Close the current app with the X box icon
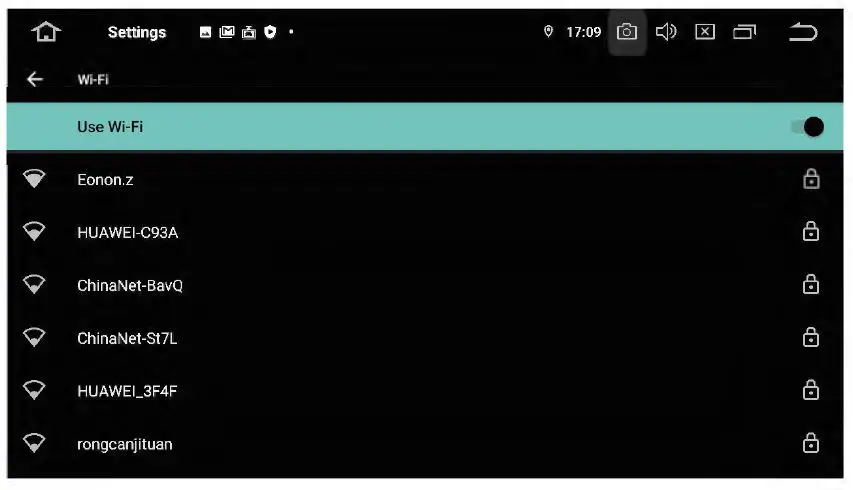The width and height of the screenshot is (853, 490). pyautogui.click(x=705, y=32)
